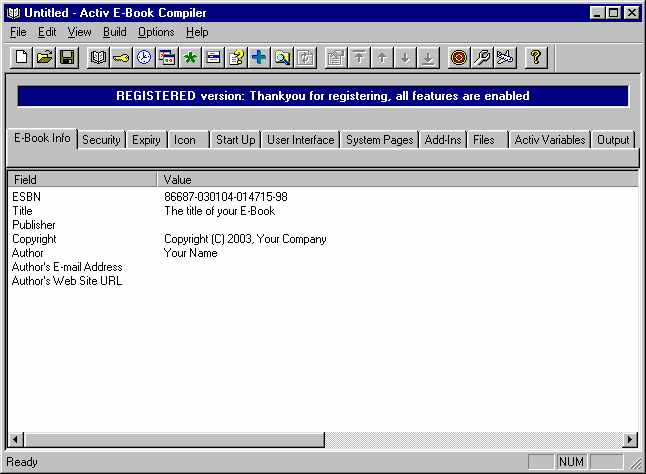Click the NUM status bar indicator
This screenshot has height=474, width=646.
571,462
